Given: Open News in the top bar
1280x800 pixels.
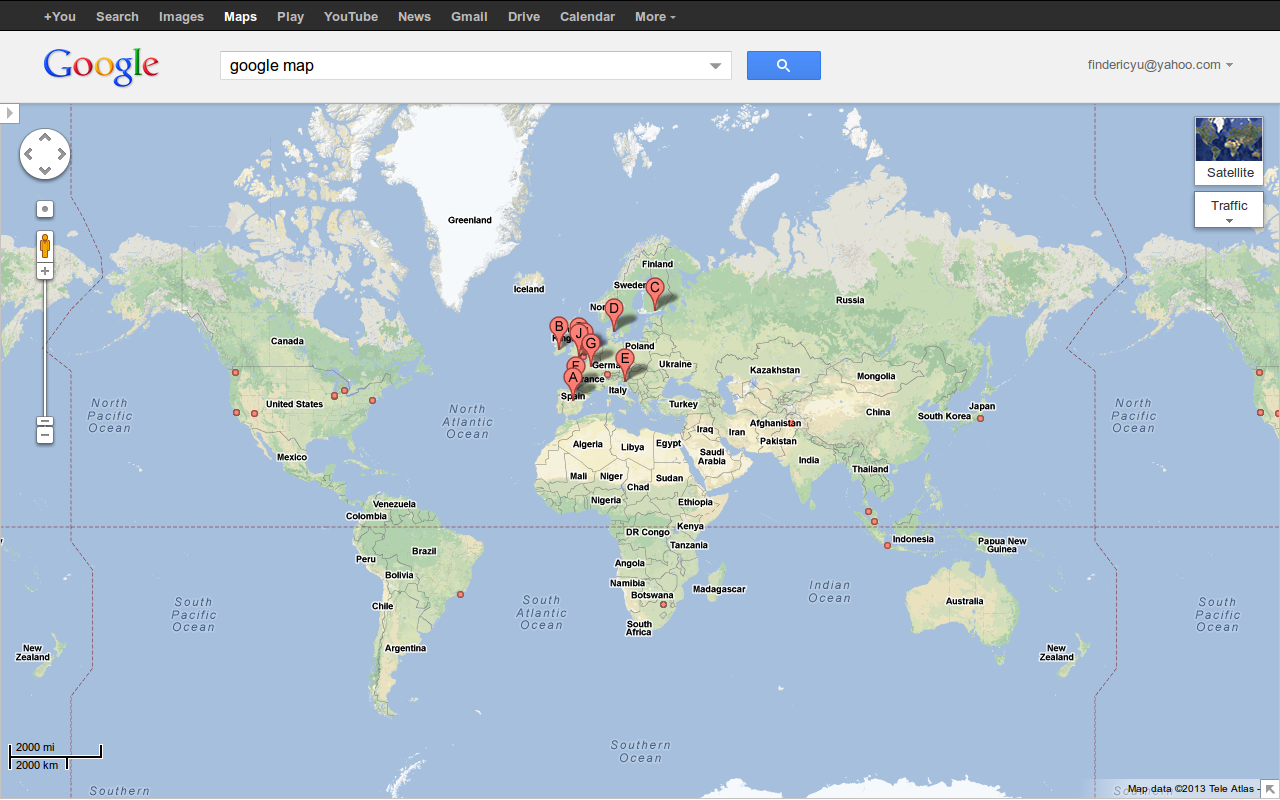Looking at the screenshot, I should pos(414,16).
